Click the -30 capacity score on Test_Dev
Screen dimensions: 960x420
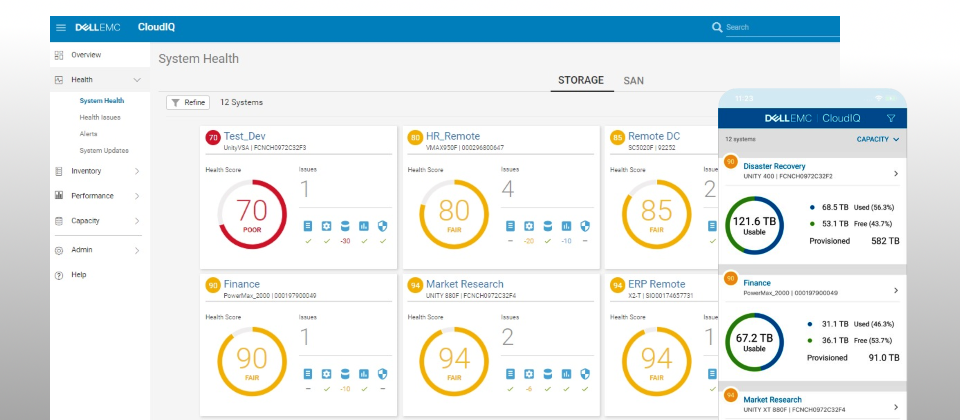[x=345, y=241]
